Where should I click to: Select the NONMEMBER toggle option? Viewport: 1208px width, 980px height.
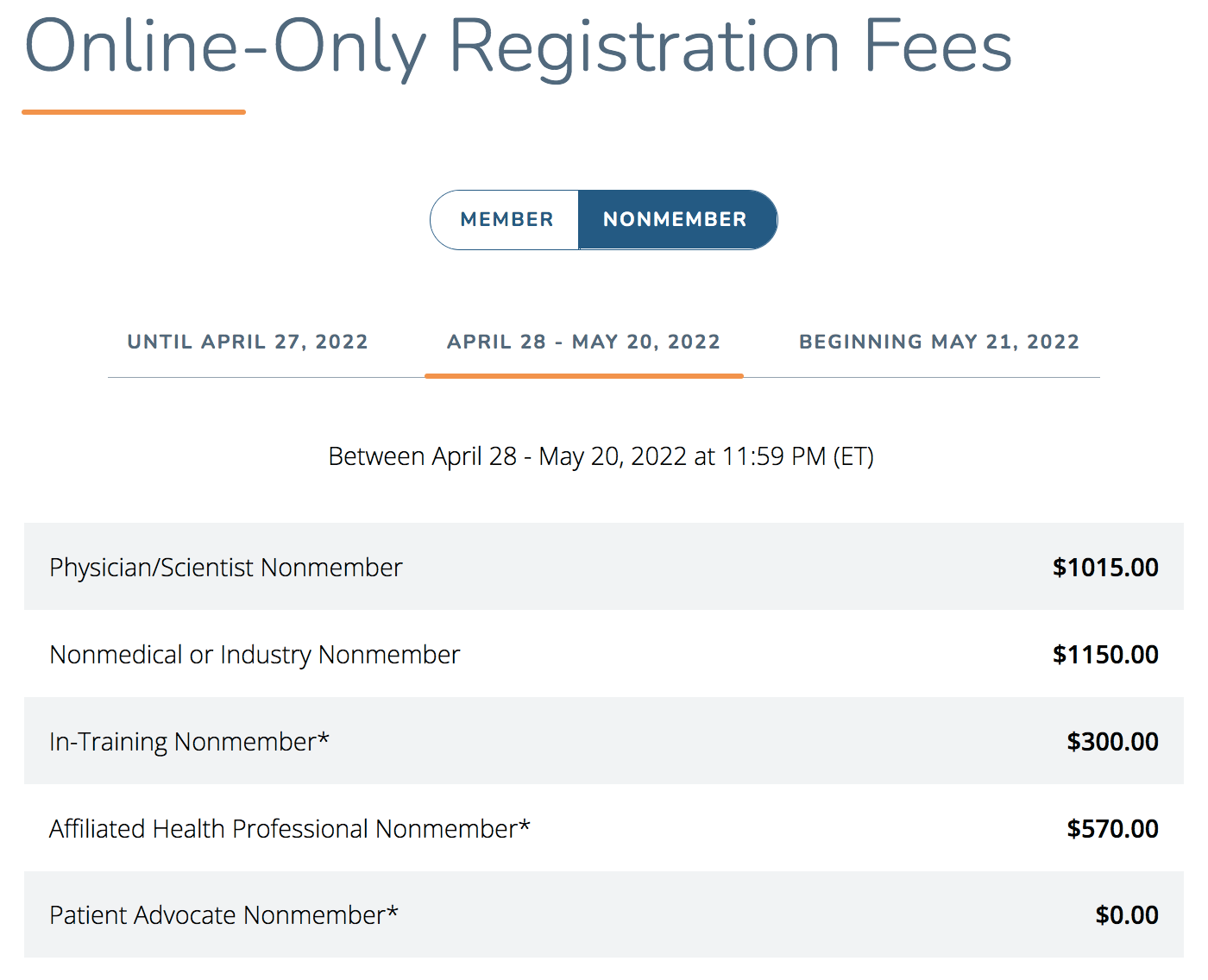(677, 220)
